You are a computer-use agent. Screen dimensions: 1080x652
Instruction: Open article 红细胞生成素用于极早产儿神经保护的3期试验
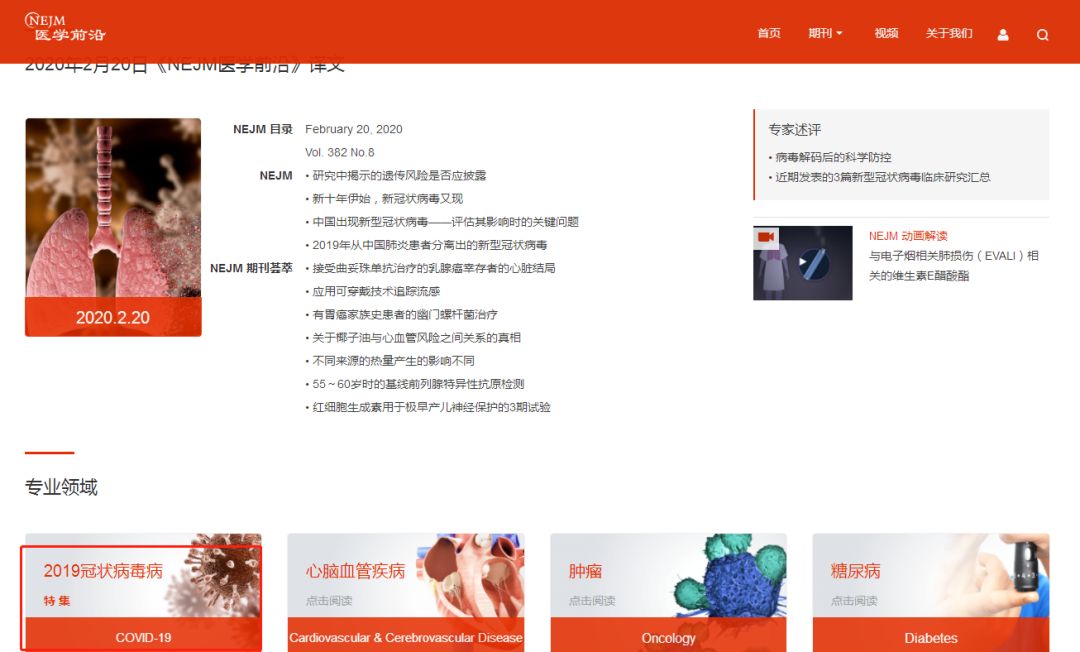[431, 407]
